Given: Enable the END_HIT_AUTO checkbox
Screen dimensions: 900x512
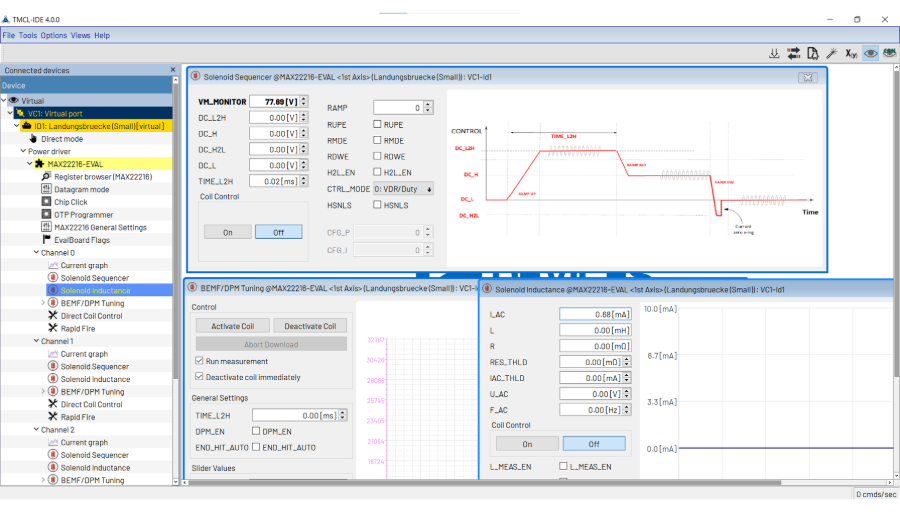Looking at the screenshot, I should (256, 447).
